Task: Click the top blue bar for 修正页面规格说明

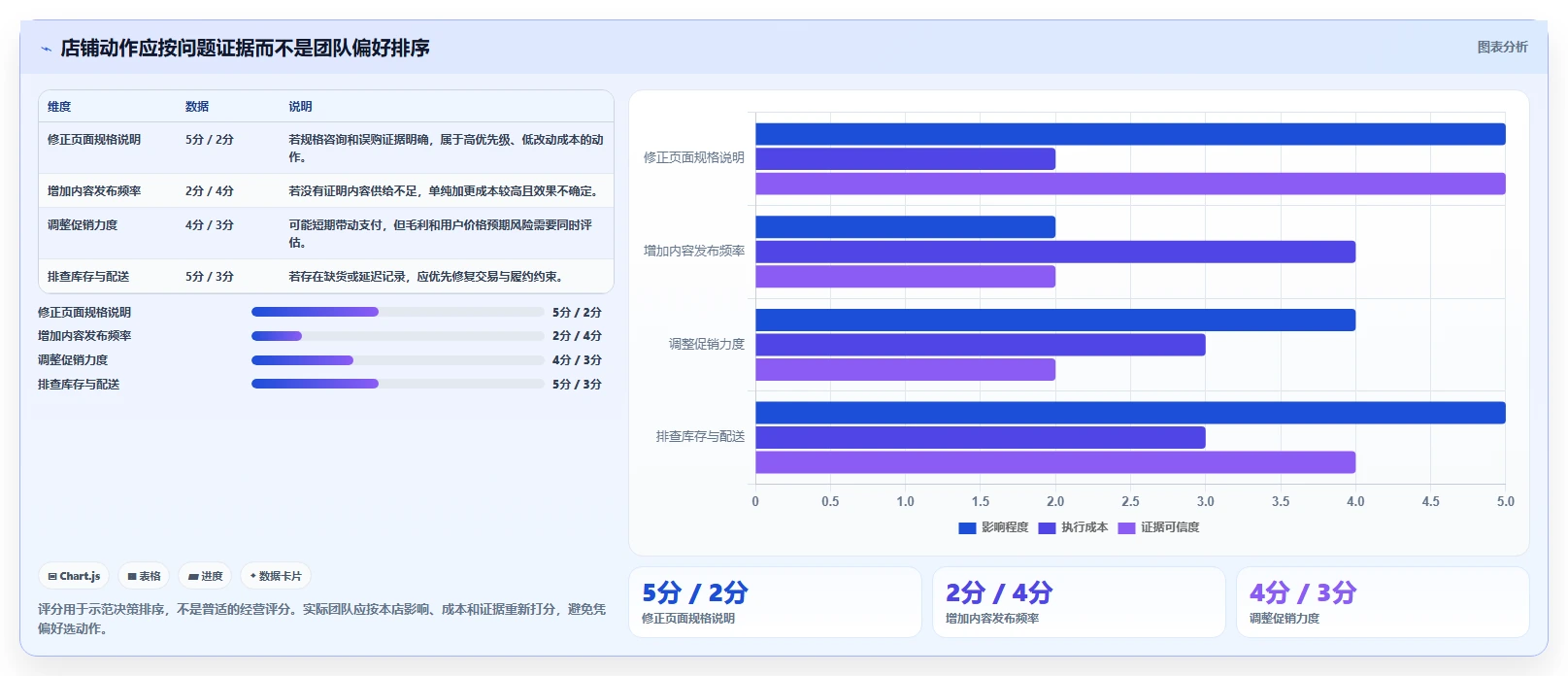Action: 1130,134
